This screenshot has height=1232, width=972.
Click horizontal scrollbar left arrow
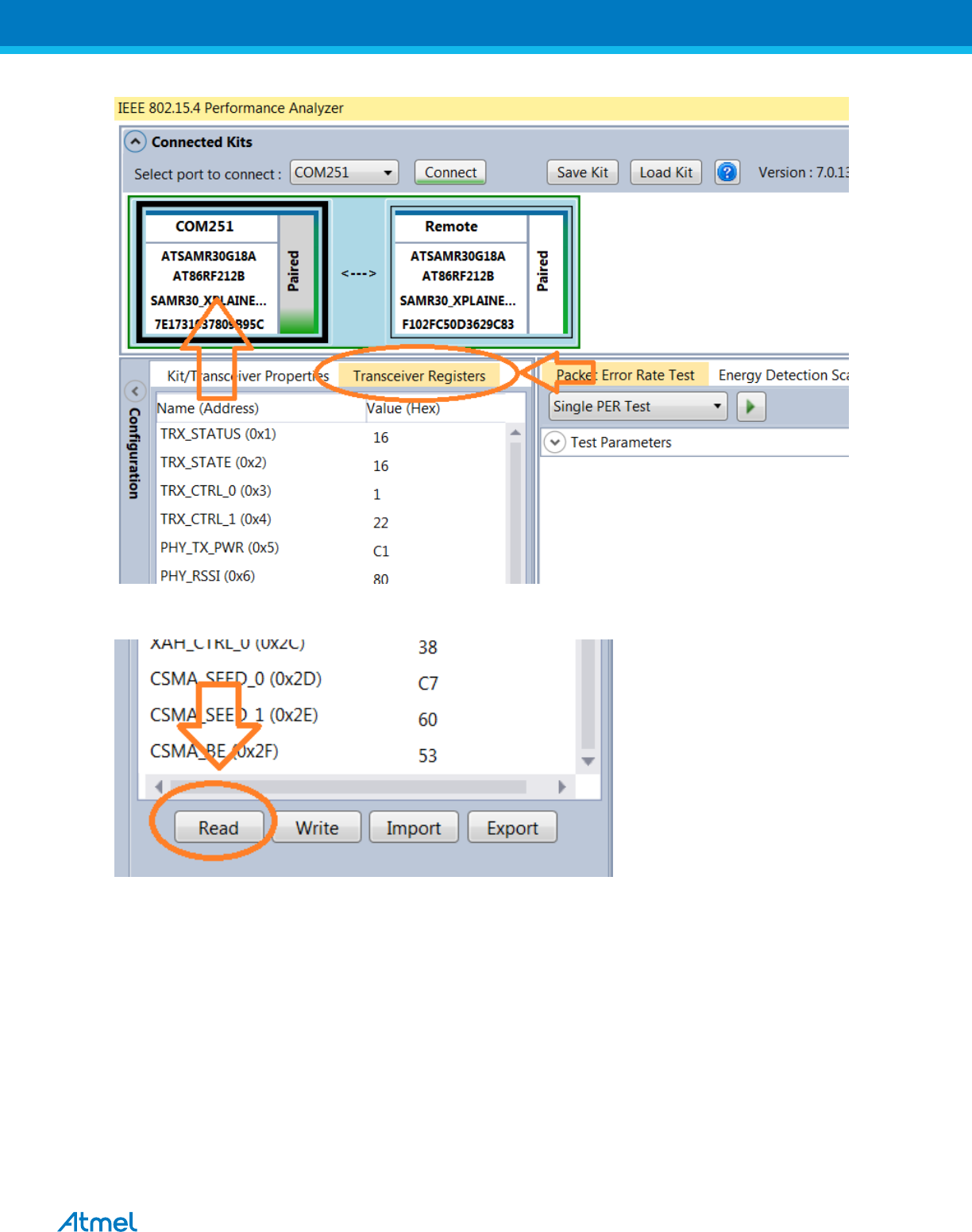point(159,786)
